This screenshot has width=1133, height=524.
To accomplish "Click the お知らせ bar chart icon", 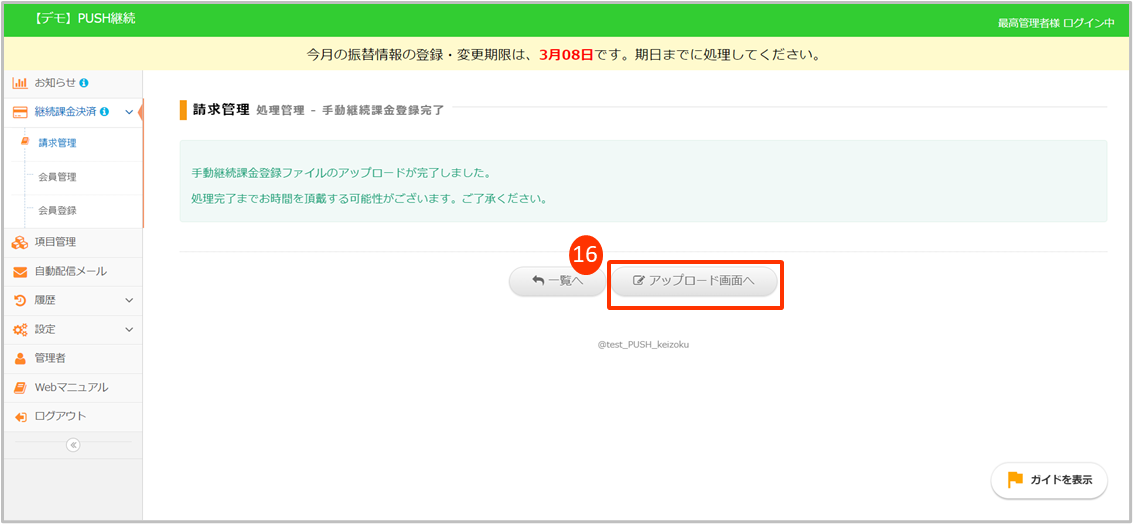I will (x=20, y=83).
